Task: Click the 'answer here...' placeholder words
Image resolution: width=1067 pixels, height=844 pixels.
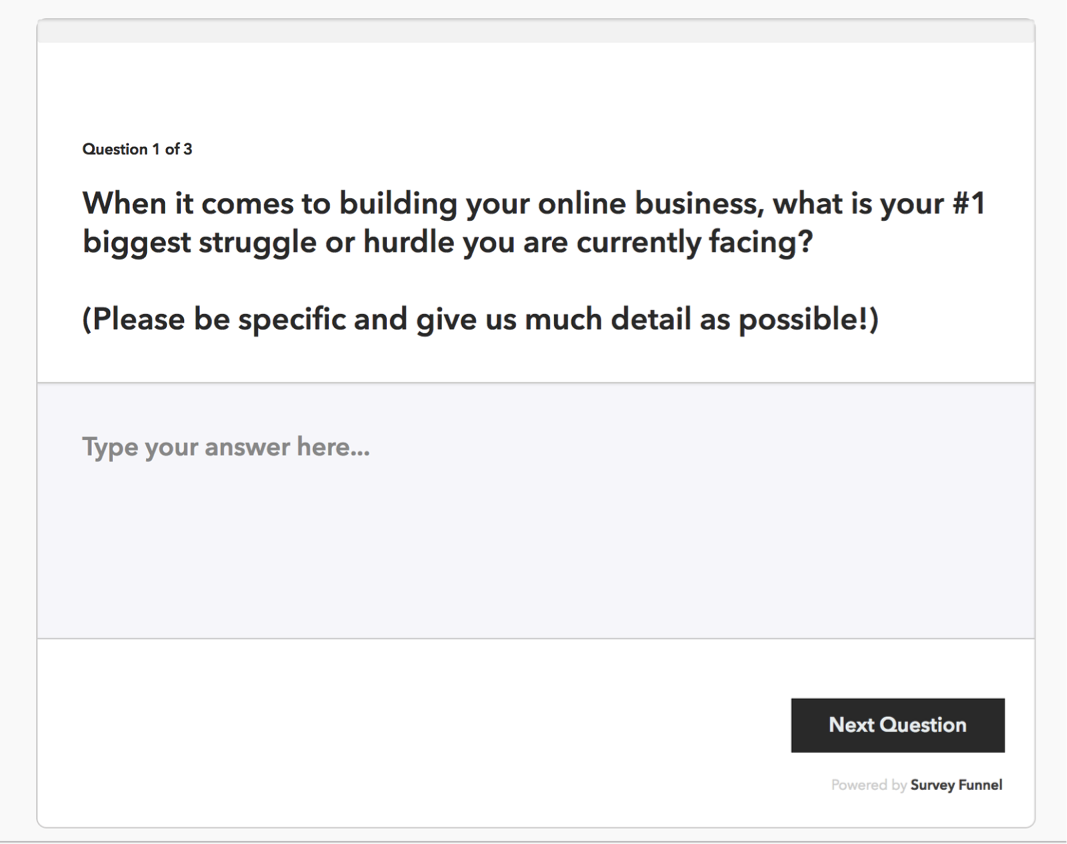Action: point(287,447)
